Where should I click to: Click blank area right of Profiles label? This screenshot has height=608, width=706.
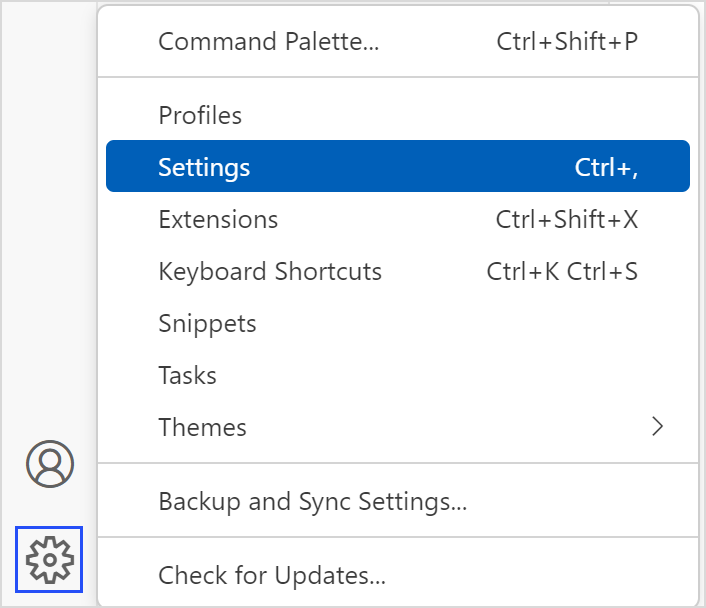tap(450, 116)
